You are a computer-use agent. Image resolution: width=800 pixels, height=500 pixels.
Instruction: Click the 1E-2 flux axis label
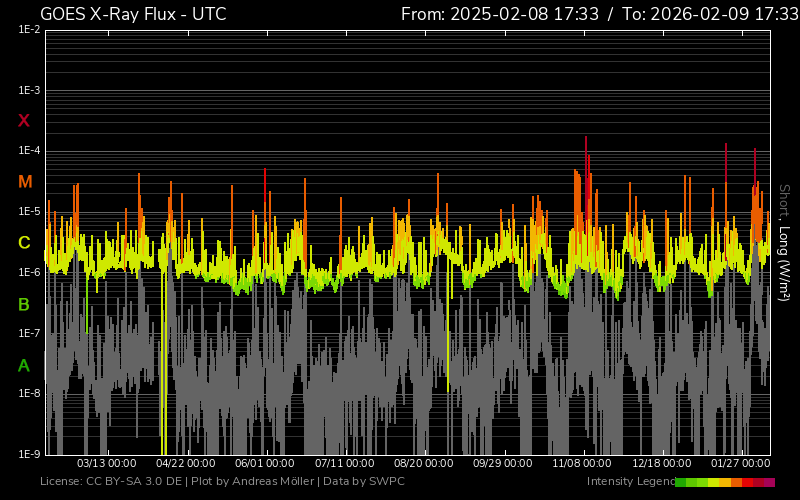click(x=28, y=30)
